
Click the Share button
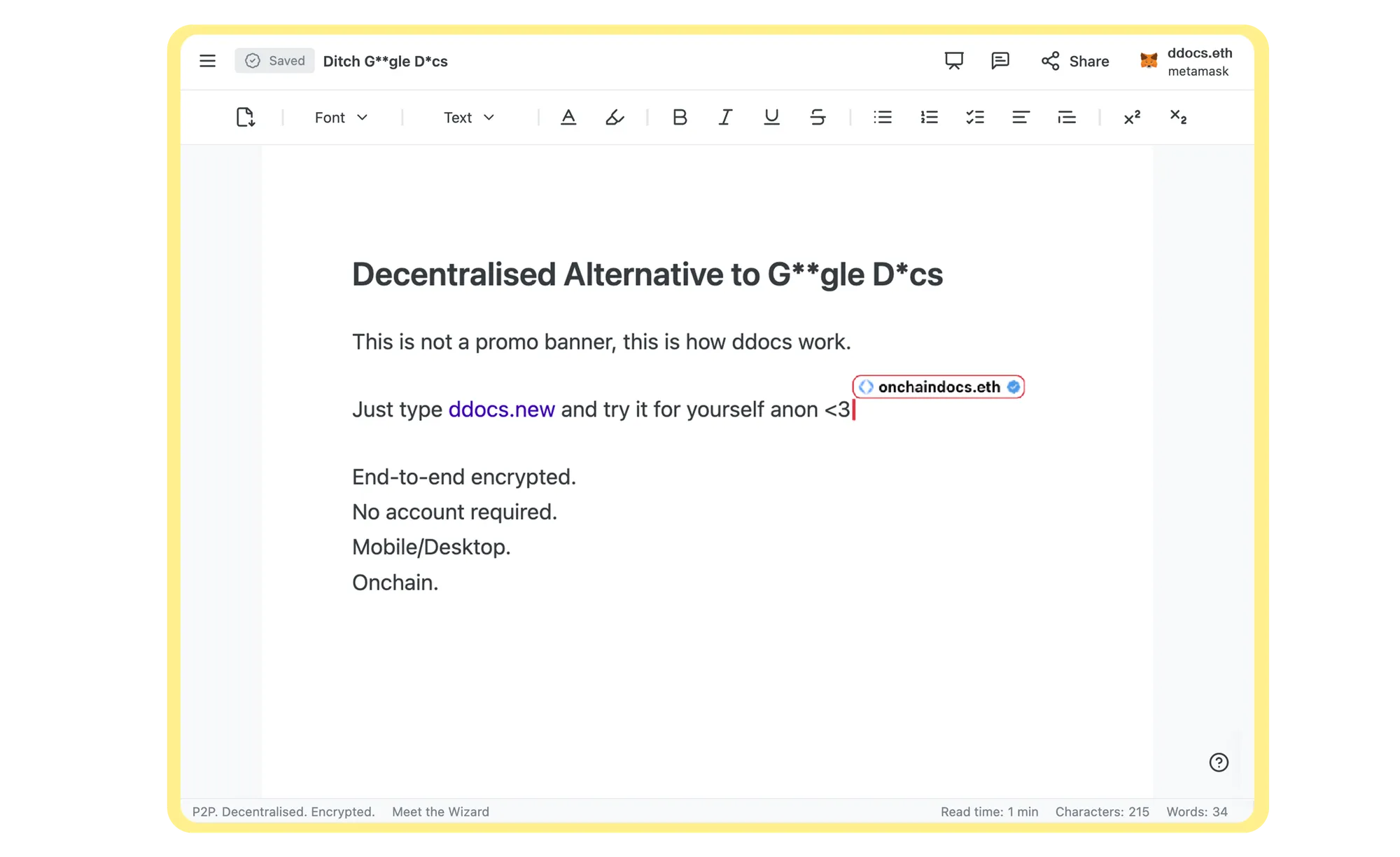(1075, 61)
